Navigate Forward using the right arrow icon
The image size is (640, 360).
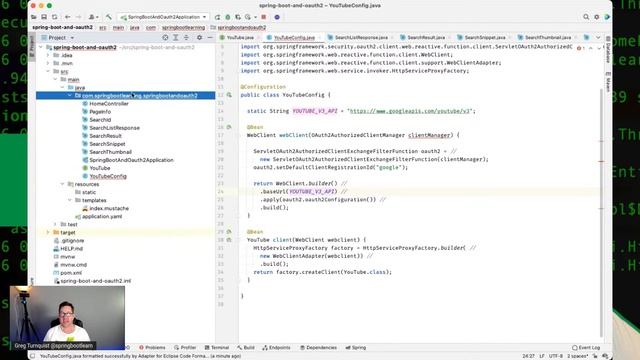pyautogui.click(x=78, y=17)
